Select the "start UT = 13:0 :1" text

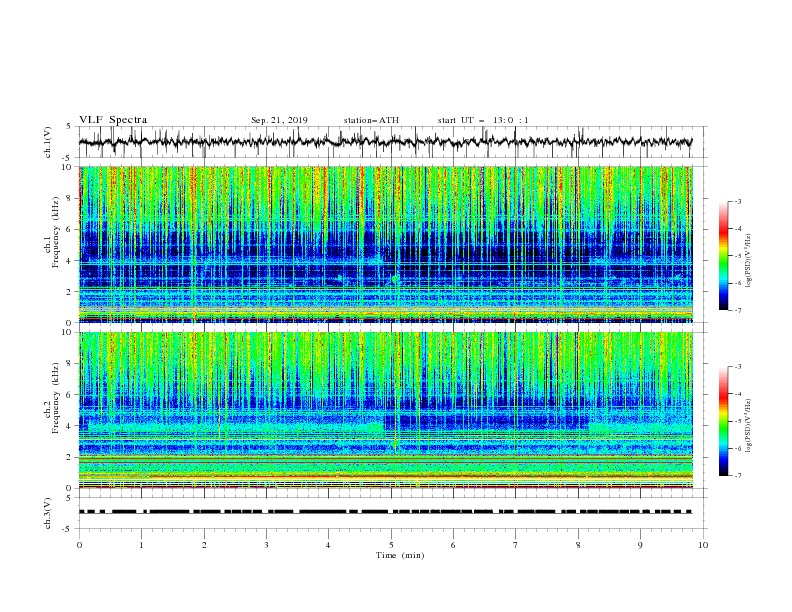(x=483, y=120)
